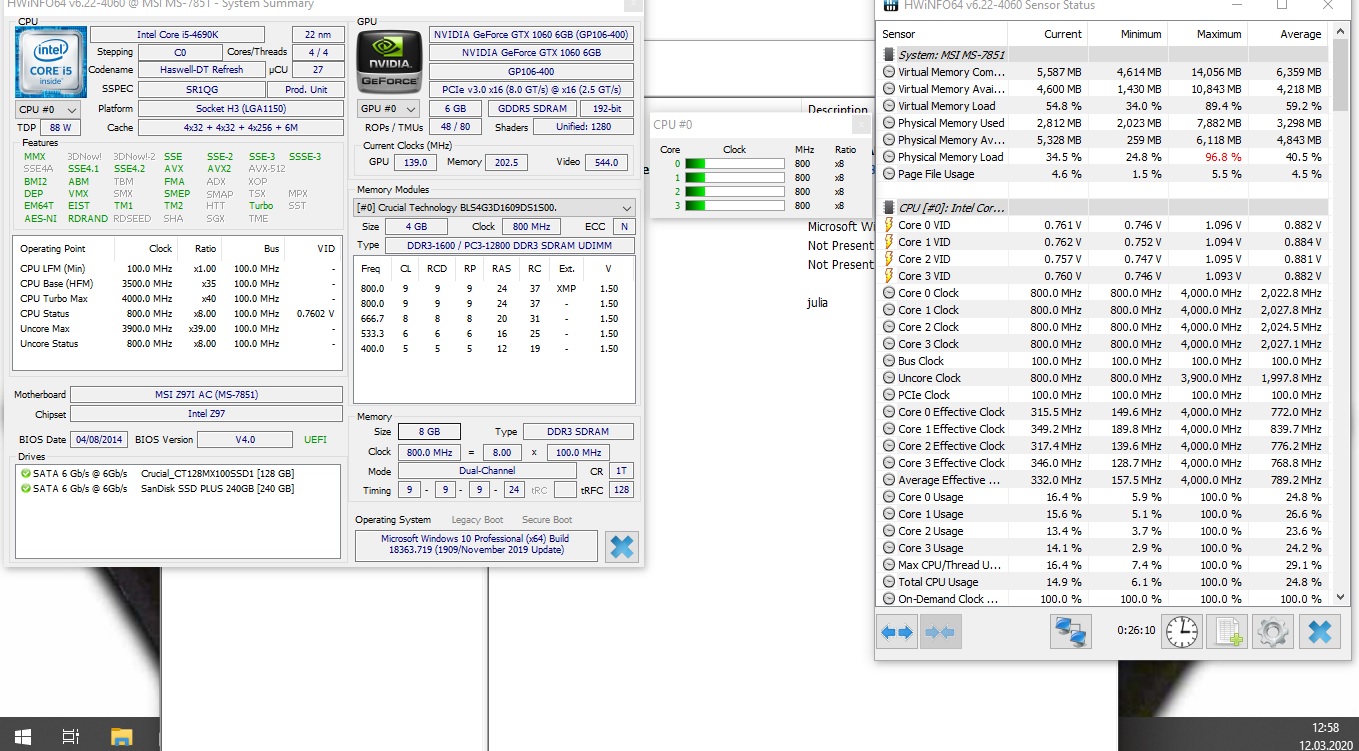The image size is (1359, 751).
Task: Open sensor settings gear icon
Action: click(1273, 632)
